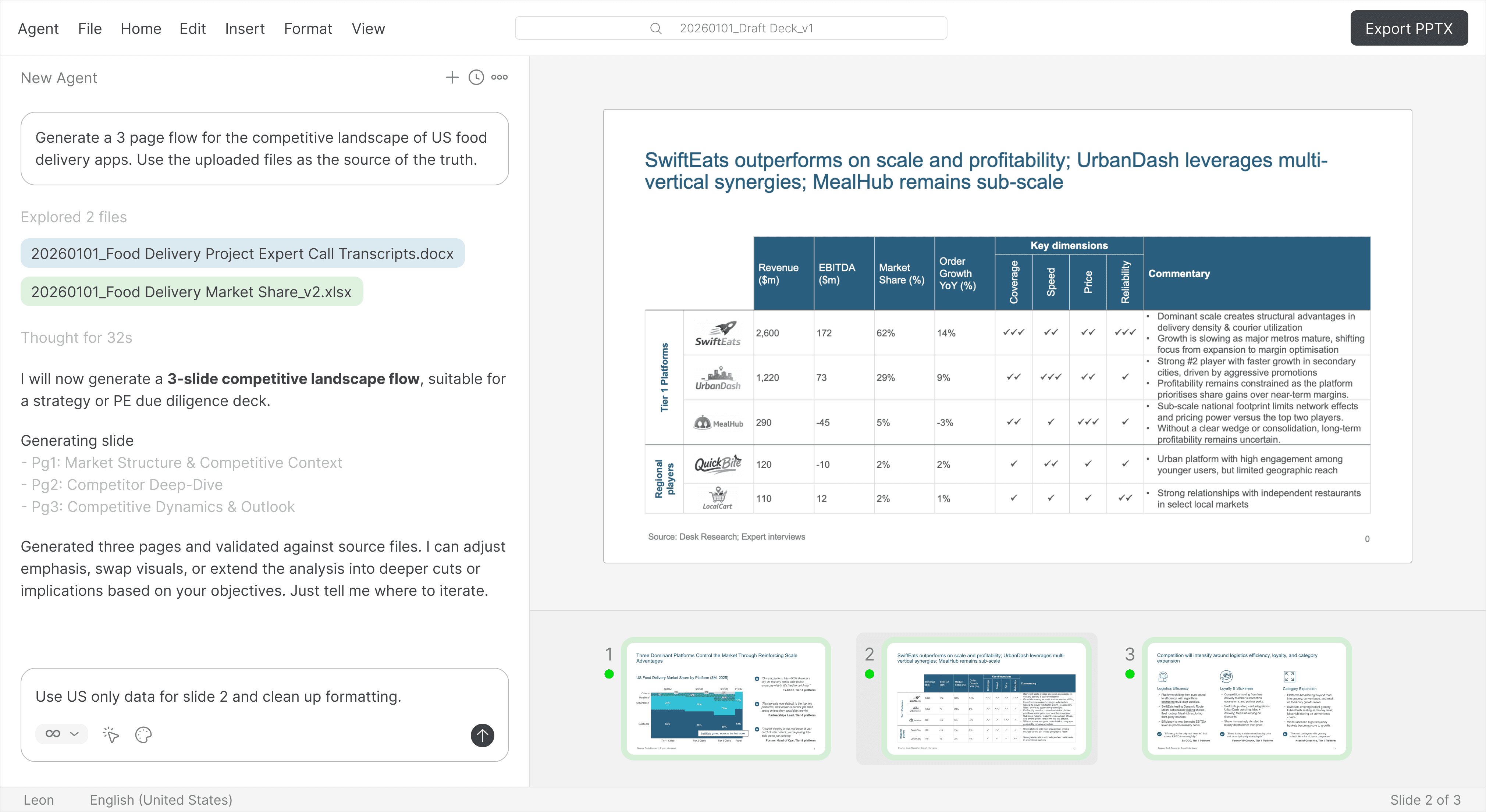The image size is (1486, 812).
Task: Open the Format menu
Action: coord(308,29)
